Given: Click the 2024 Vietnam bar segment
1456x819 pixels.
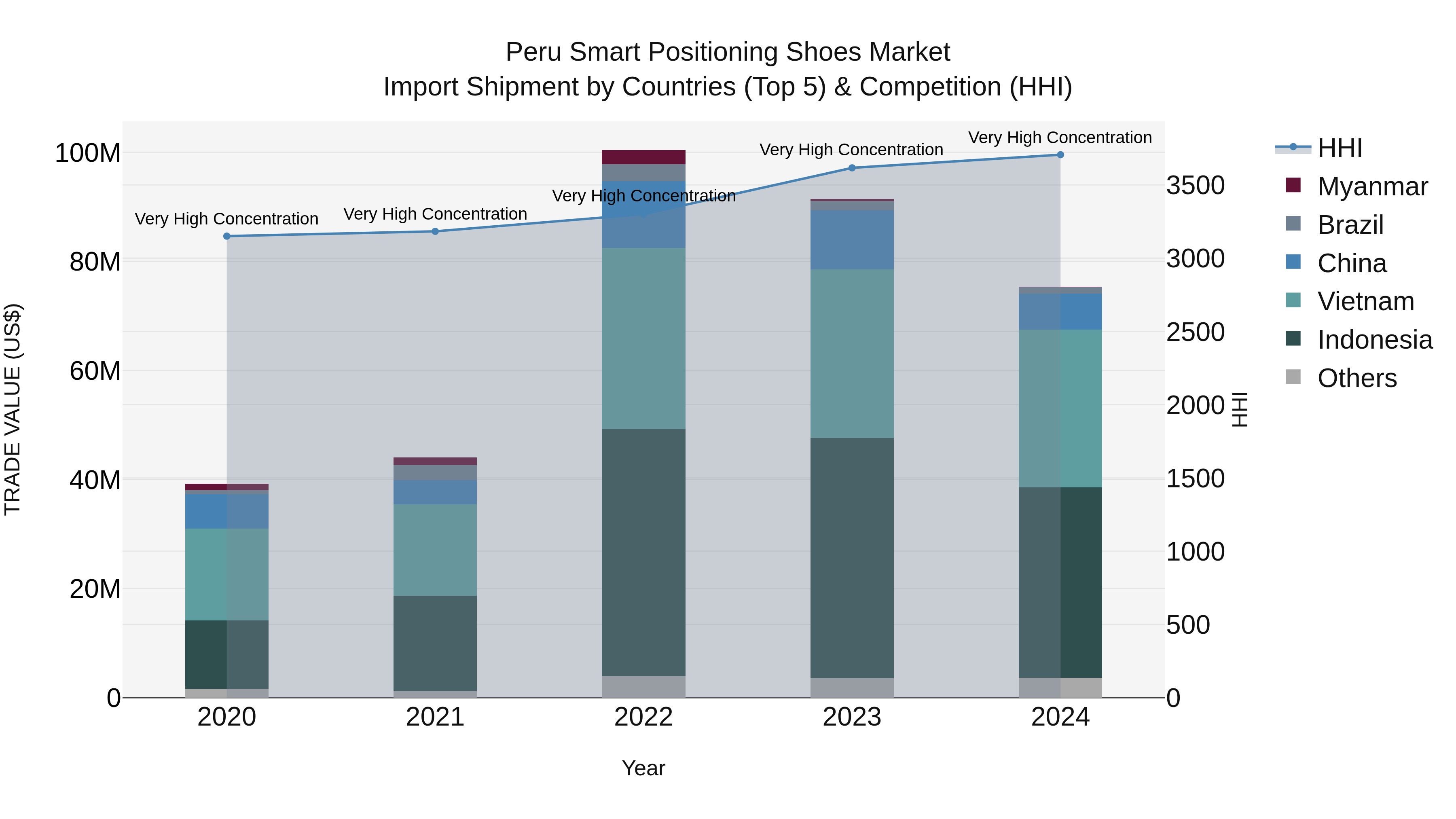Looking at the screenshot, I should (x=1060, y=408).
